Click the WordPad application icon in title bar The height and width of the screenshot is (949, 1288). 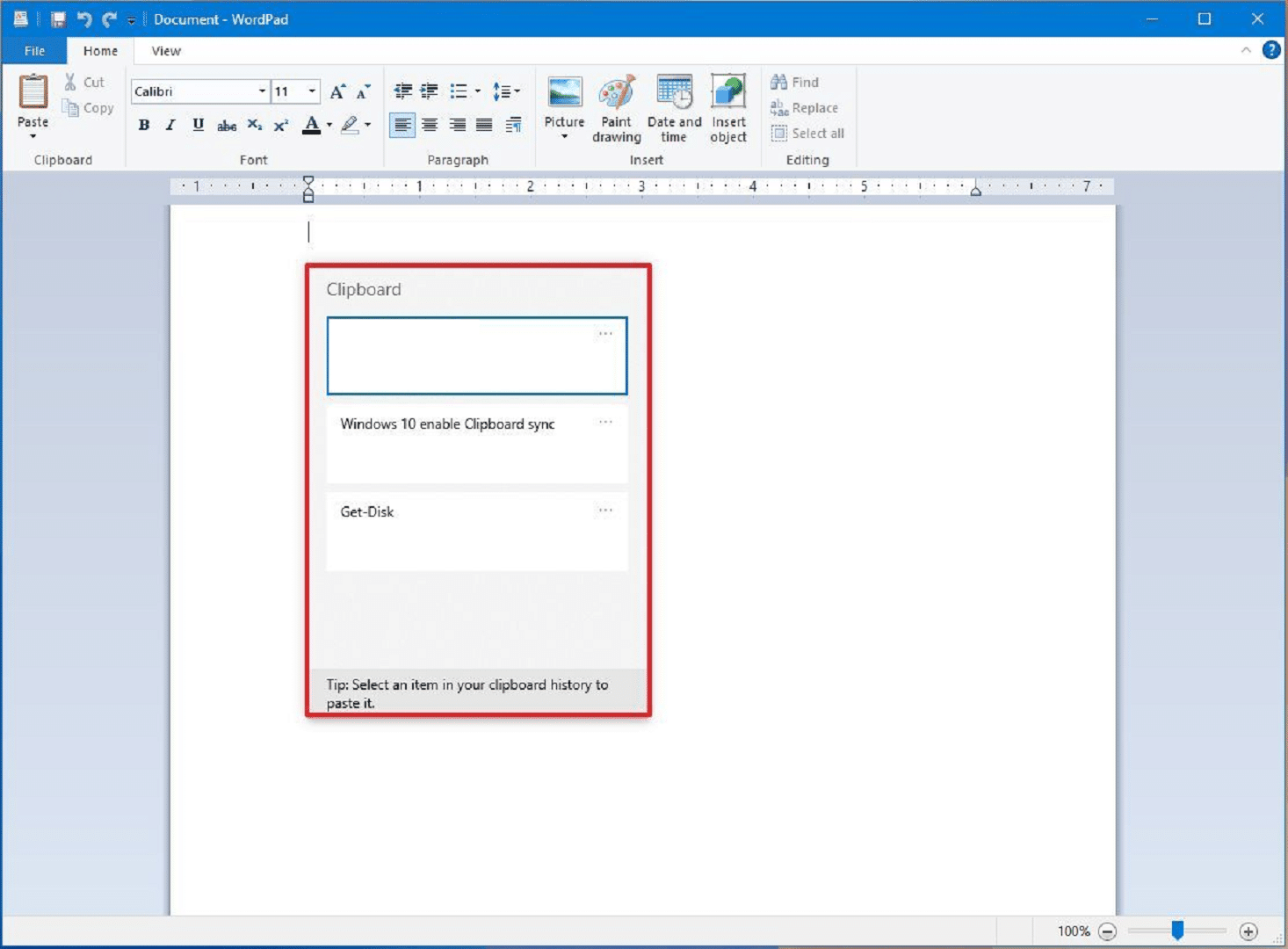click(21, 18)
